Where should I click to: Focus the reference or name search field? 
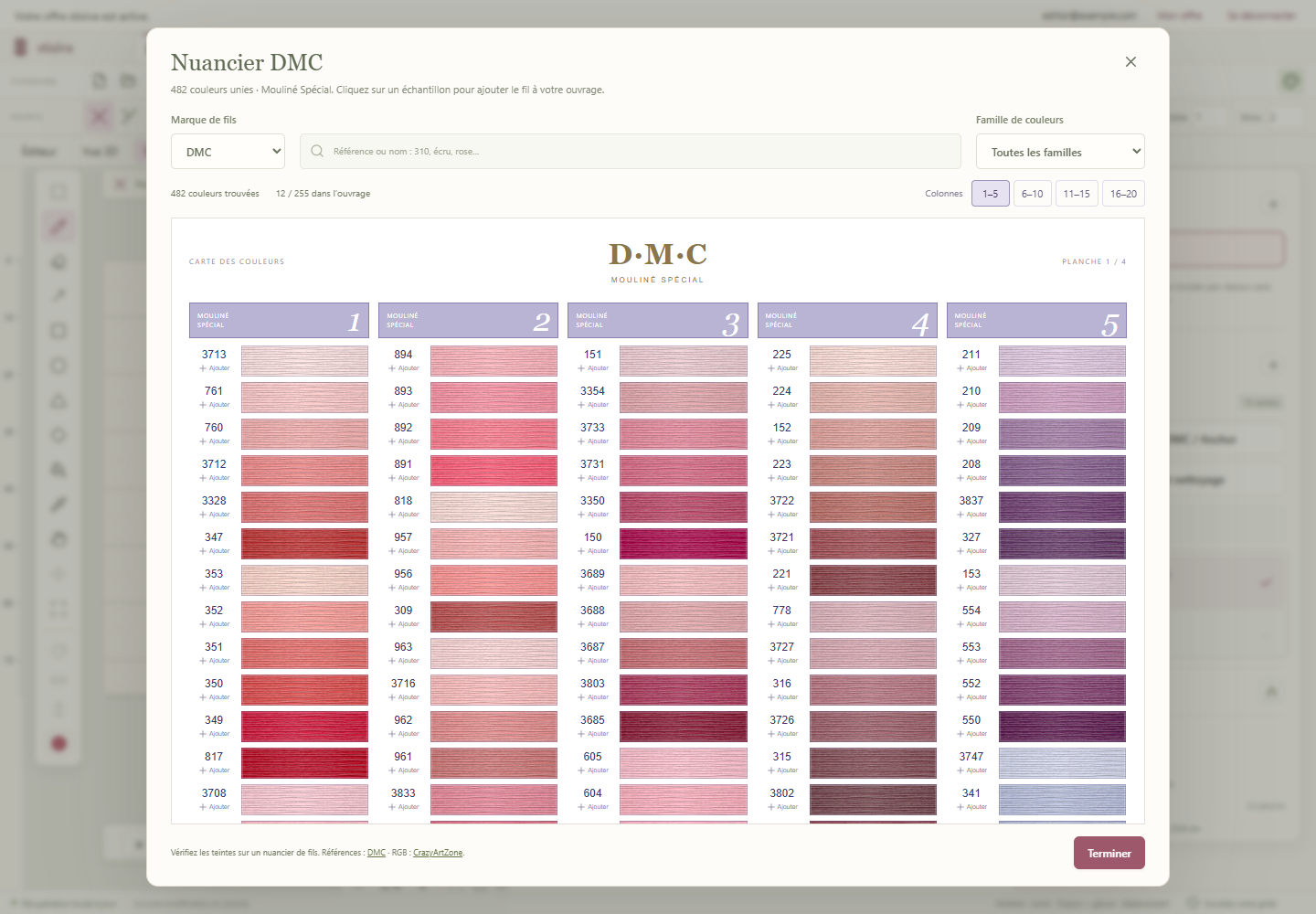[631, 152]
